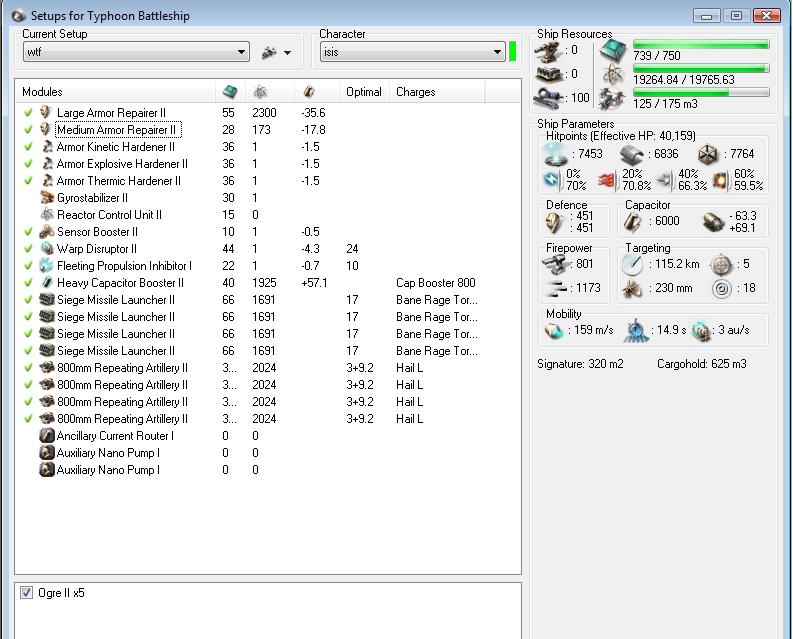Click the Ancillary Current Router I rig icon
Image resolution: width=793 pixels, height=639 pixels.
click(x=47, y=436)
